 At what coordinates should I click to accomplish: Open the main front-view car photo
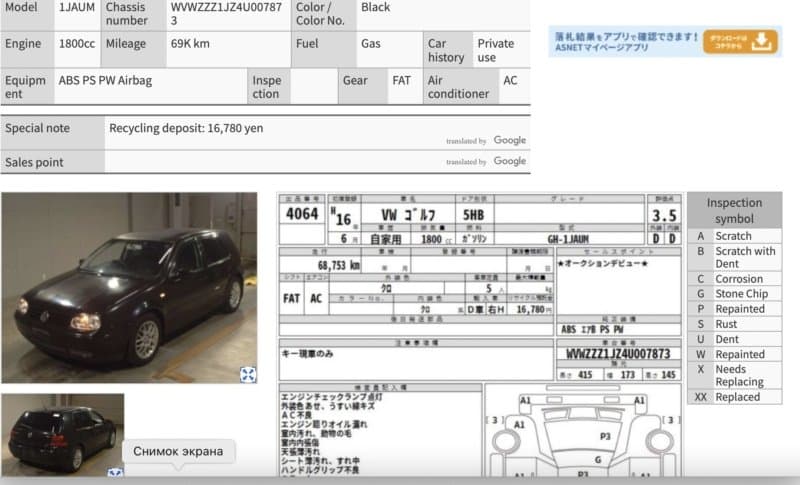point(129,288)
